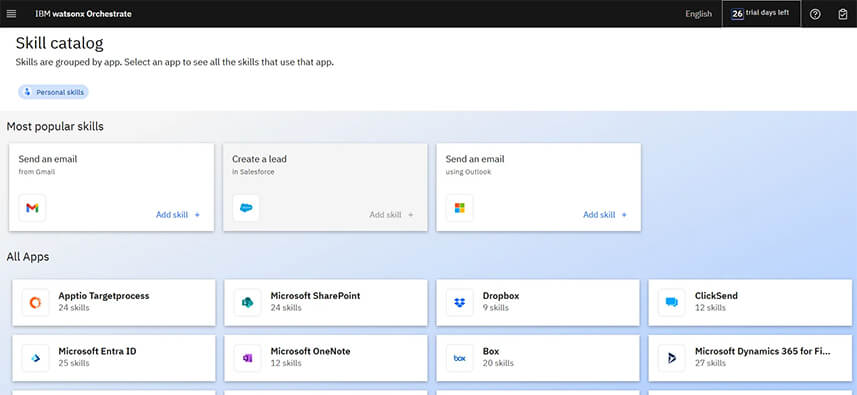Open the Dropbox 9 skills tile
Screen dimensions: 857x395
click(x=538, y=303)
